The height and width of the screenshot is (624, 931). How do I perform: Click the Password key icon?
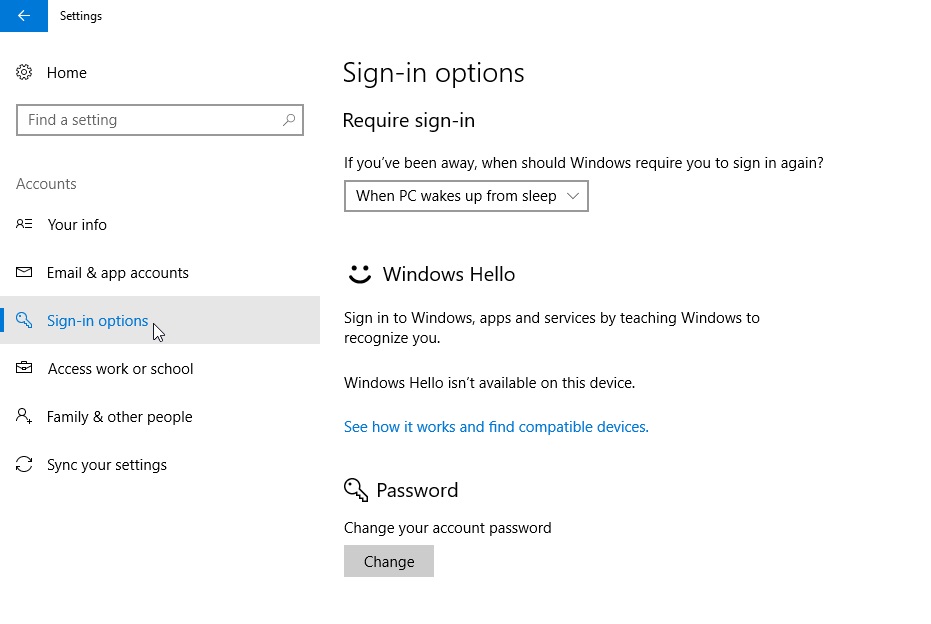click(x=356, y=489)
